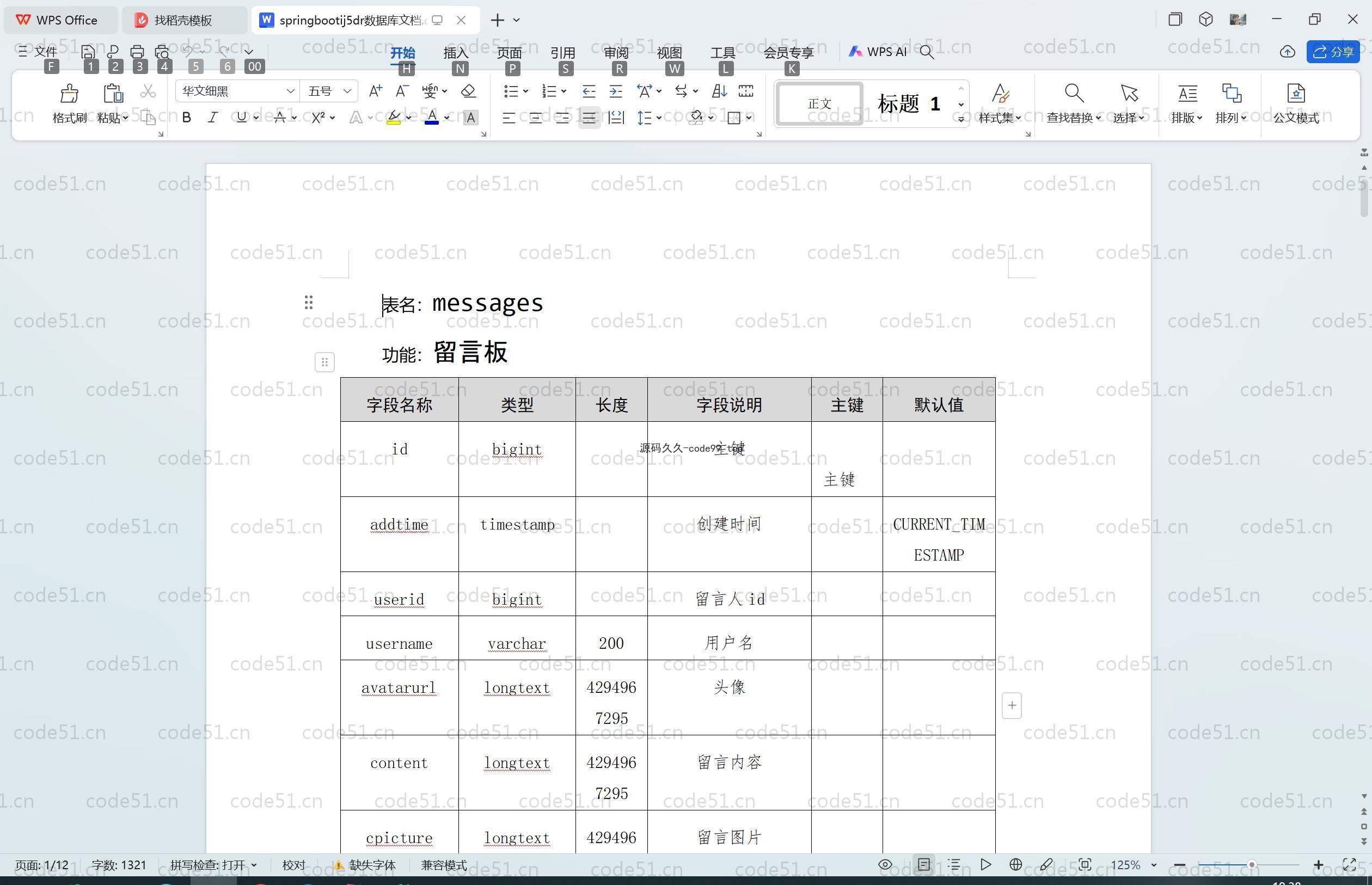Click the zoom slider handle
This screenshot has height=885, width=1372.
click(1251, 865)
